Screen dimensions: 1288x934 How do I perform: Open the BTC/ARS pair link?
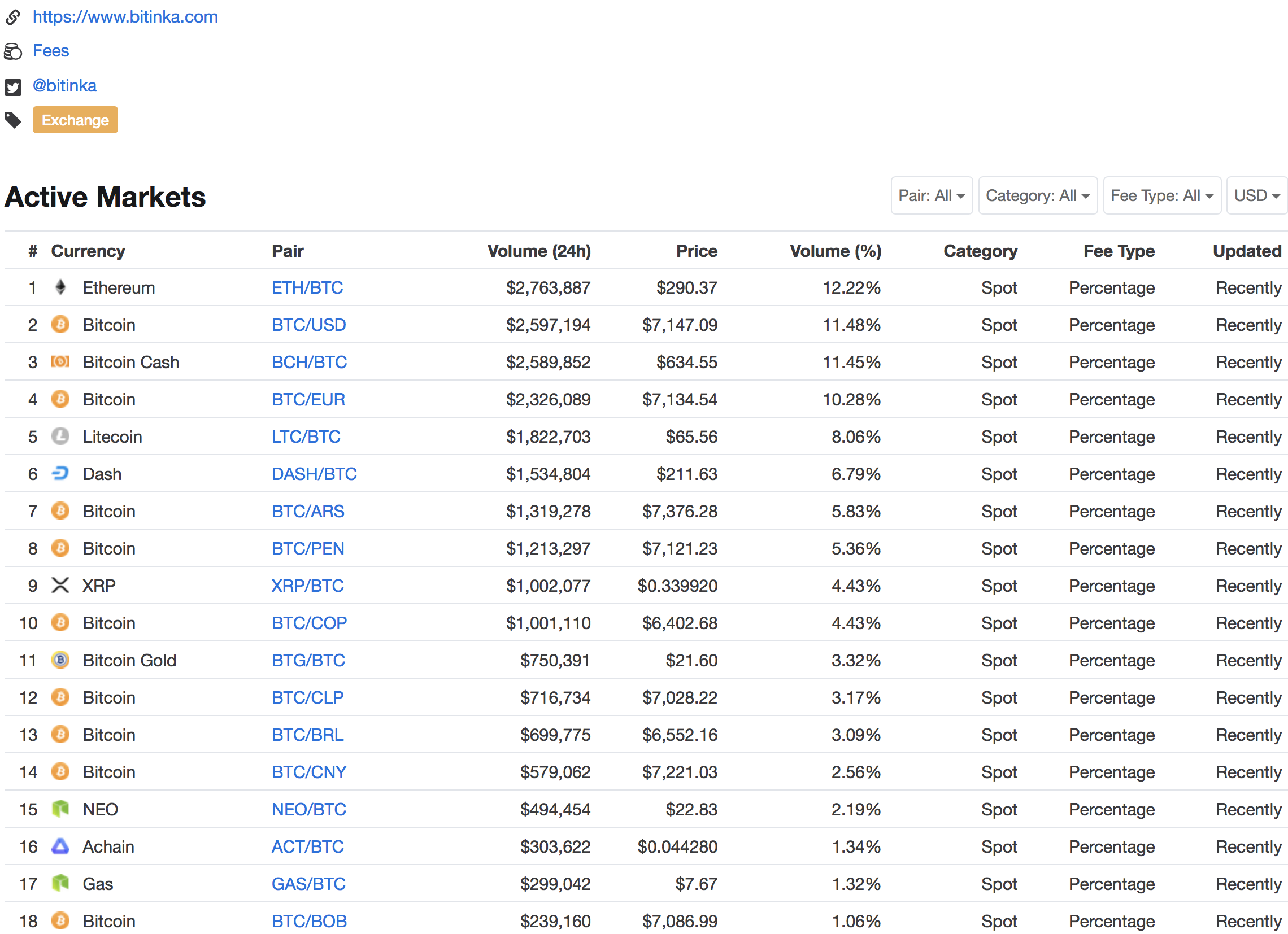pos(308,512)
